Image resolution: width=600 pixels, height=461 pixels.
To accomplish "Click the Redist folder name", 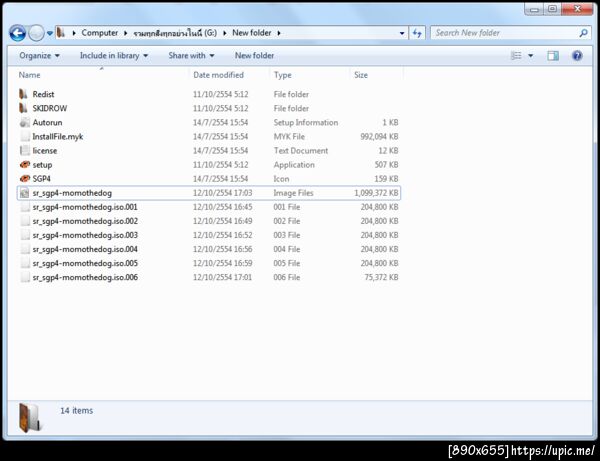I will click(43, 94).
